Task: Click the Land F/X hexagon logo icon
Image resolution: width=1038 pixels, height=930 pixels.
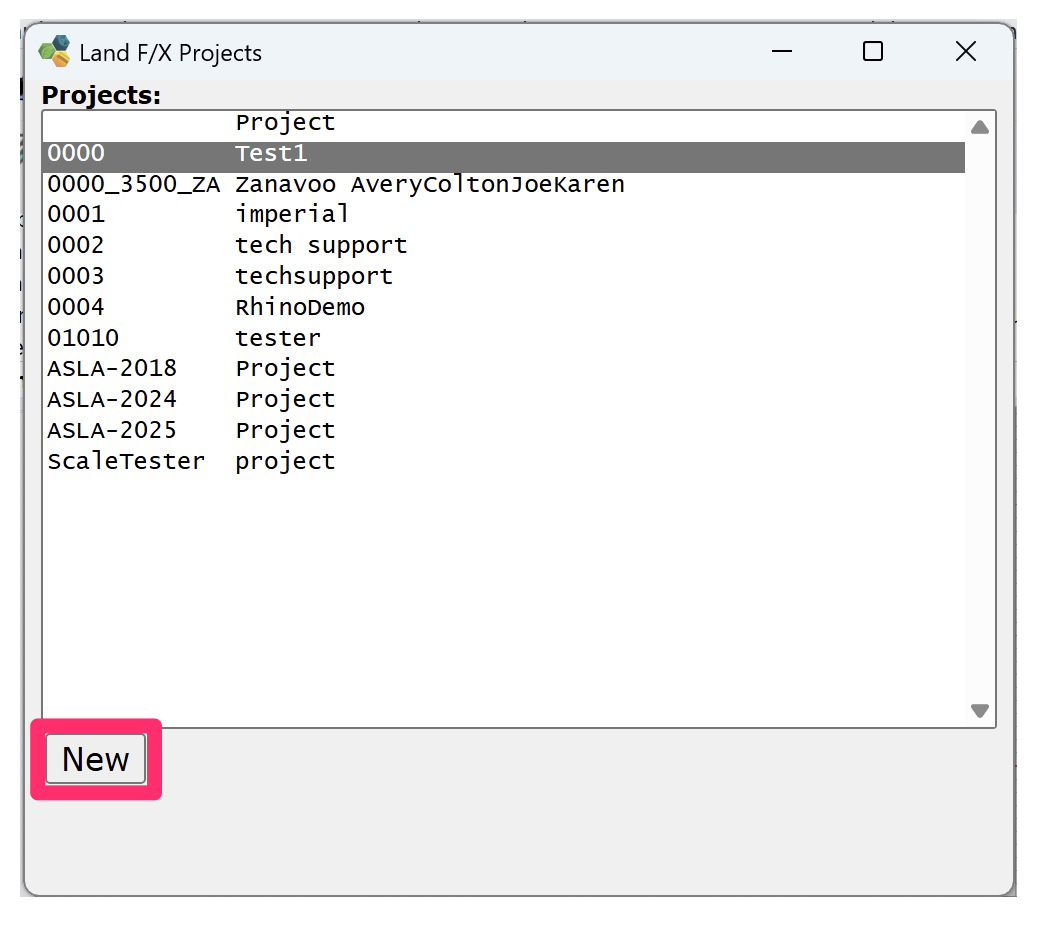Action: pos(56,51)
